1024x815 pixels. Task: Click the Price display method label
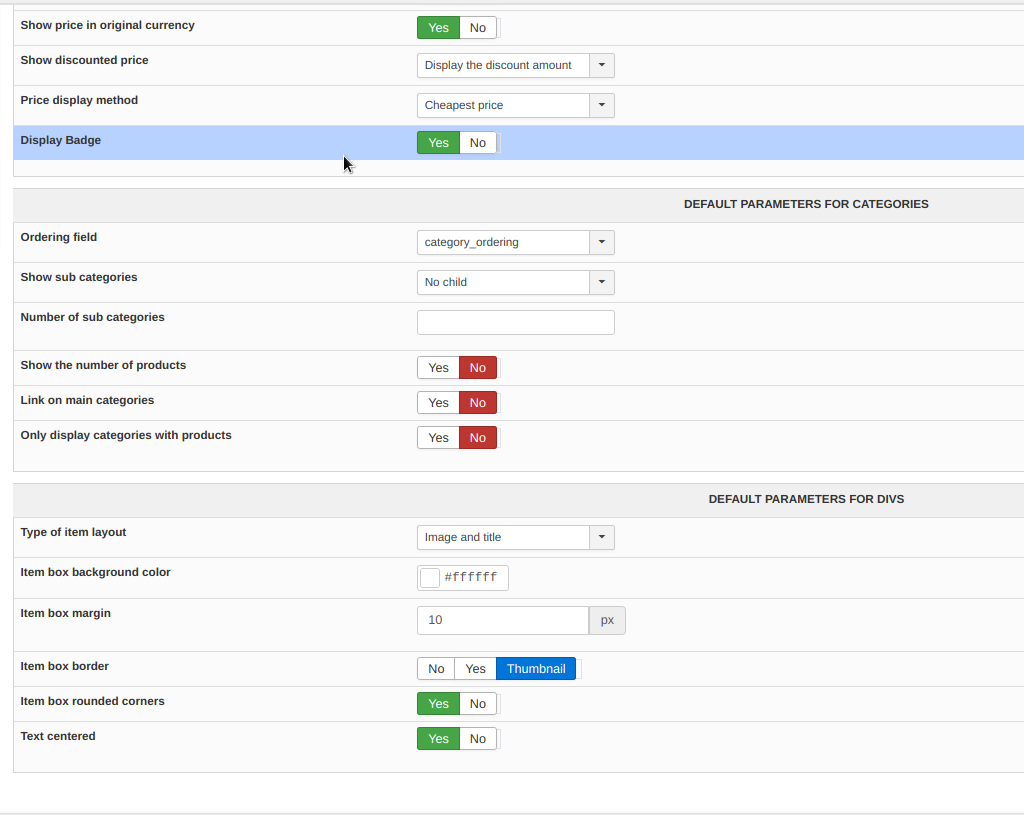[79, 101]
